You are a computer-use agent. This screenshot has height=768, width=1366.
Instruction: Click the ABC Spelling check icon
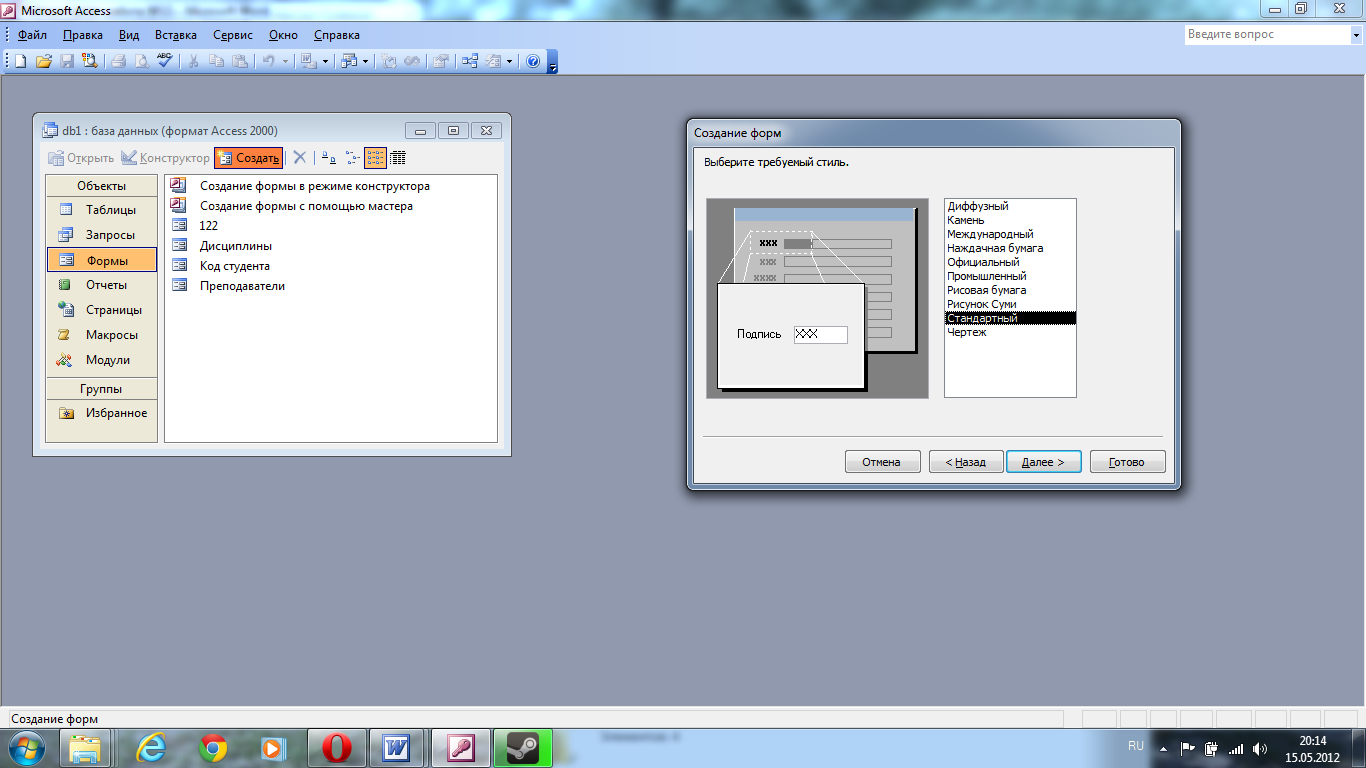(164, 61)
